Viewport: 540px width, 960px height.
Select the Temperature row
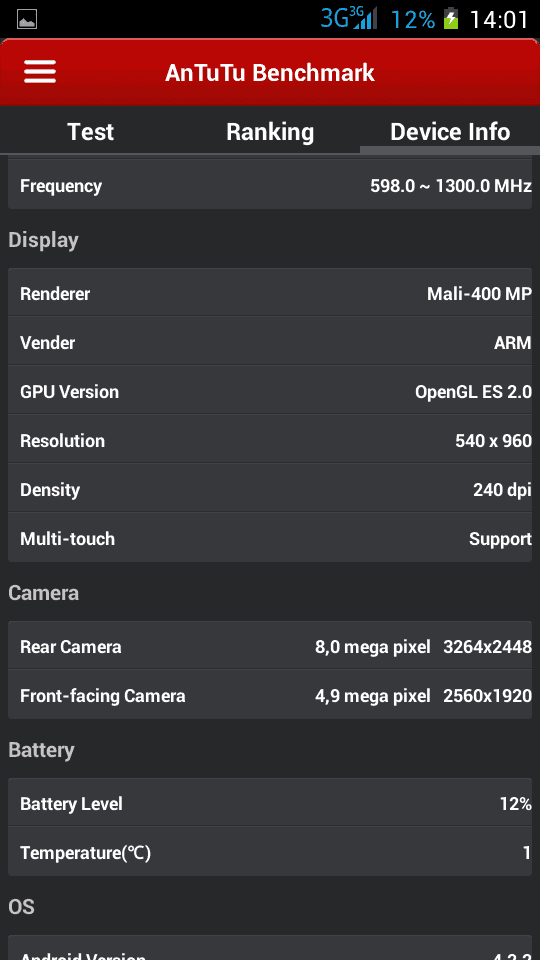tap(270, 852)
